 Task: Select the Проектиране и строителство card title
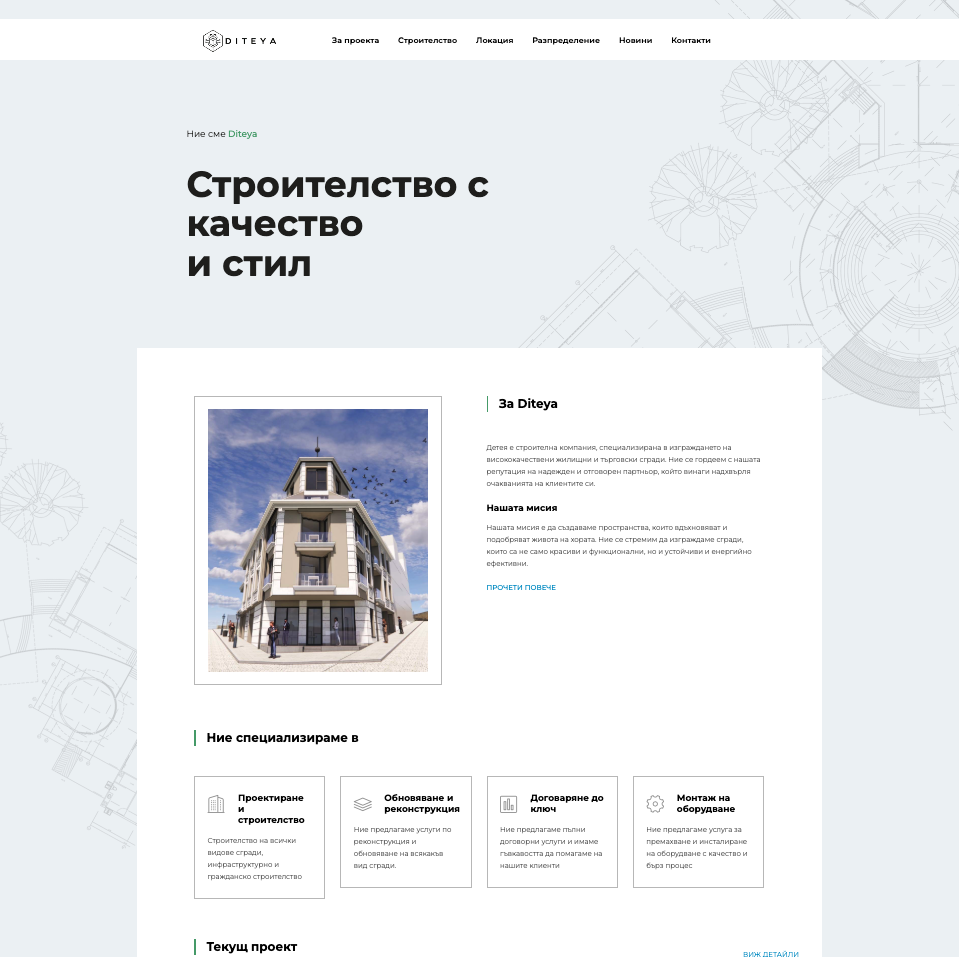271,808
